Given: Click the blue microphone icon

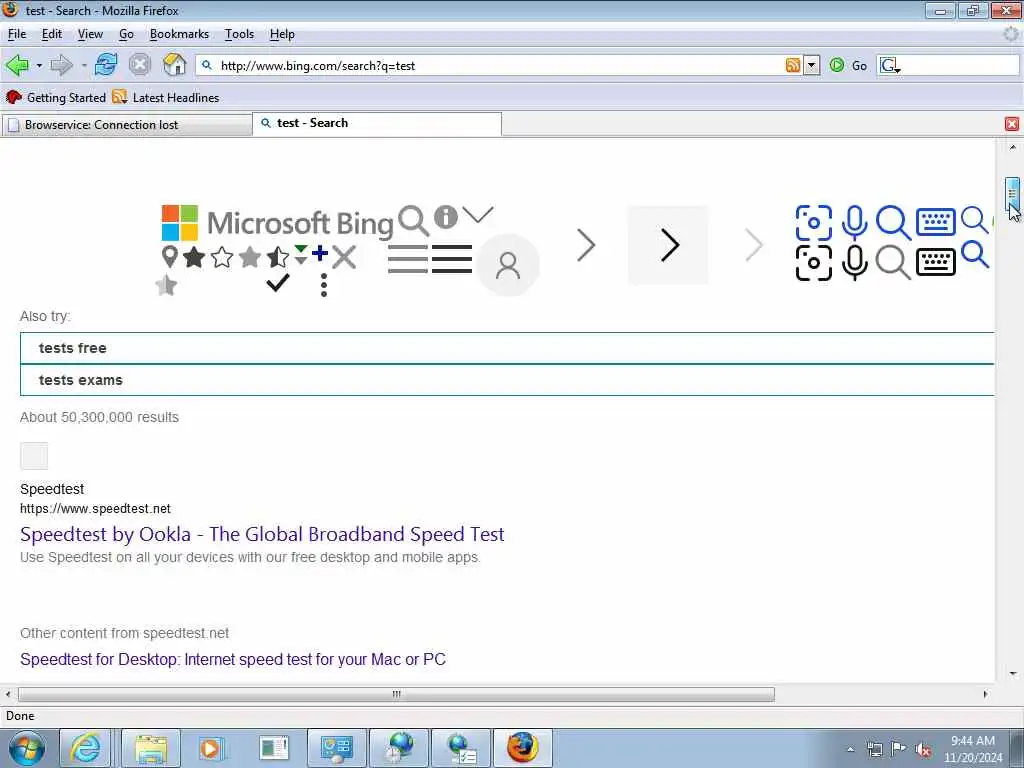Looking at the screenshot, I should pos(854,223).
